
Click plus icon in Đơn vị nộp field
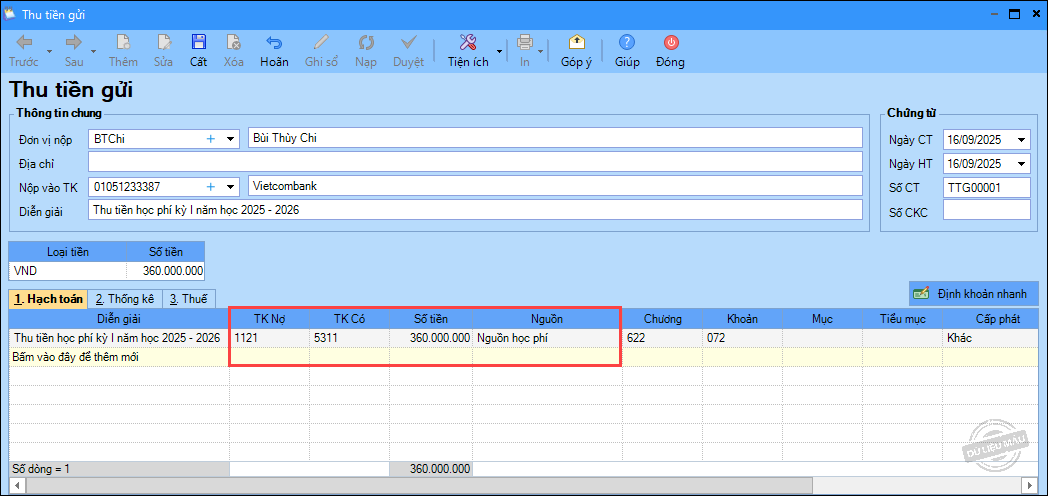click(x=211, y=138)
